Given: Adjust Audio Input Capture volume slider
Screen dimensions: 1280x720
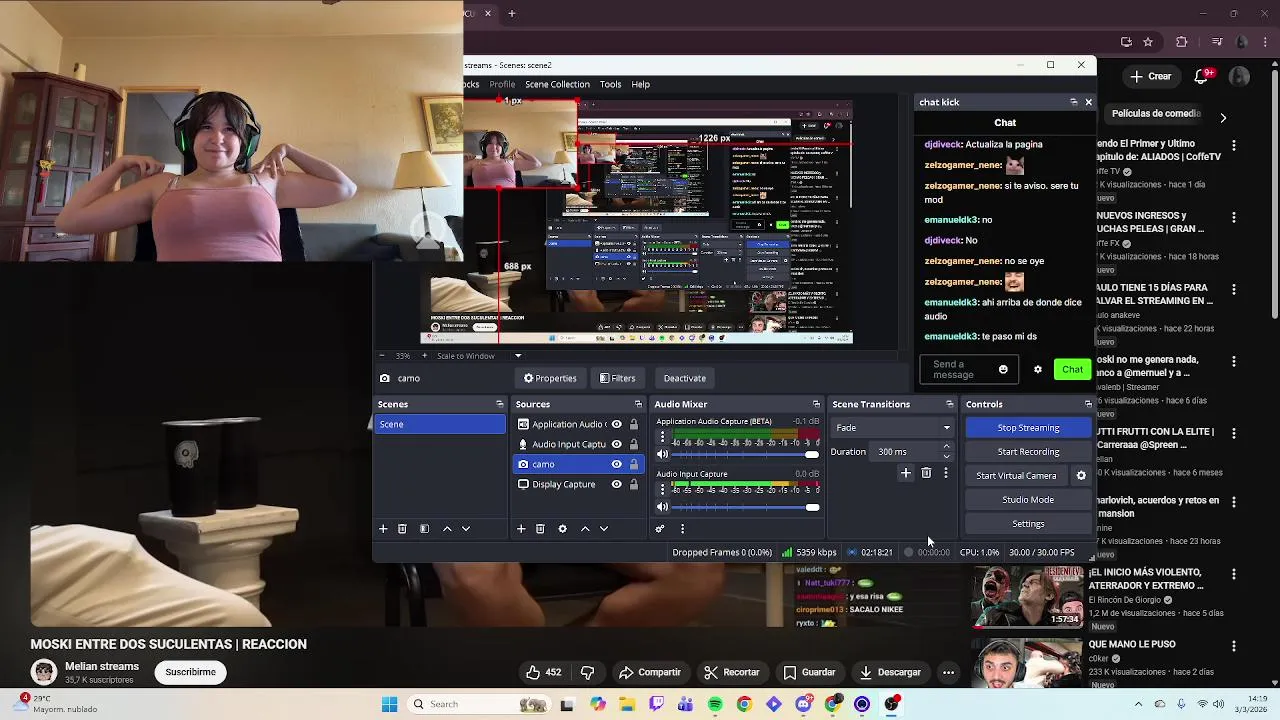Looking at the screenshot, I should pyautogui.click(x=747, y=507).
